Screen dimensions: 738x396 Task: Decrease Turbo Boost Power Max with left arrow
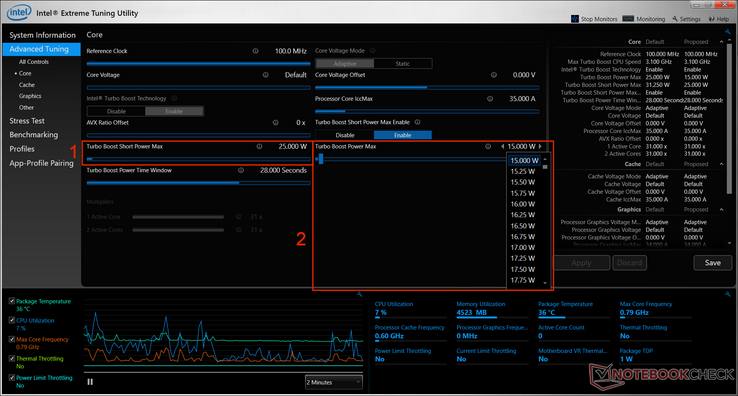[x=503, y=146]
